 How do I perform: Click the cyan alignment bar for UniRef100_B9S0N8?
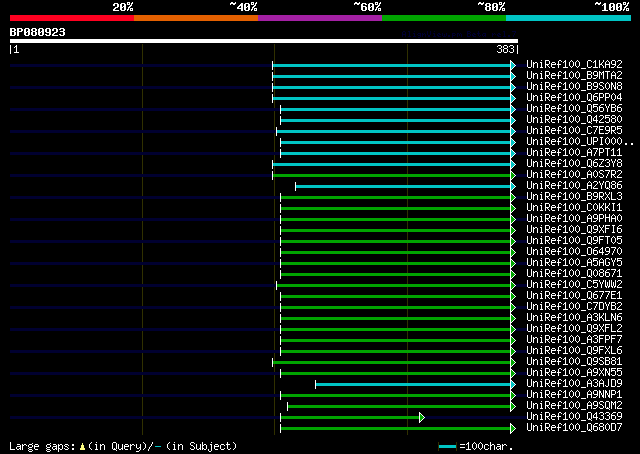391,87
